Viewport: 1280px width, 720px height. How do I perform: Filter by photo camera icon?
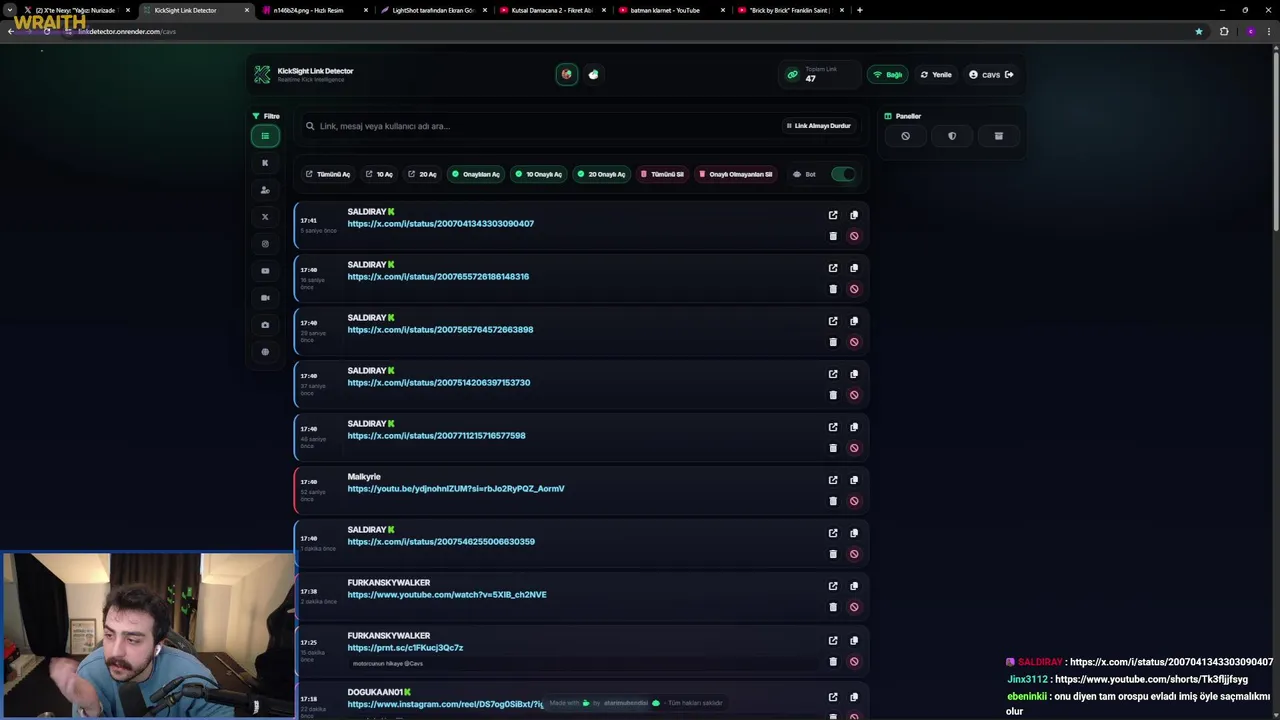tap(265, 325)
